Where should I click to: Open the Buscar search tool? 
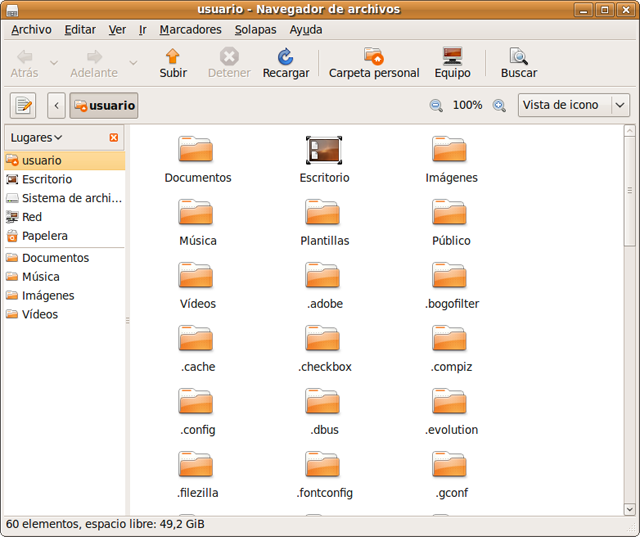tap(518, 57)
